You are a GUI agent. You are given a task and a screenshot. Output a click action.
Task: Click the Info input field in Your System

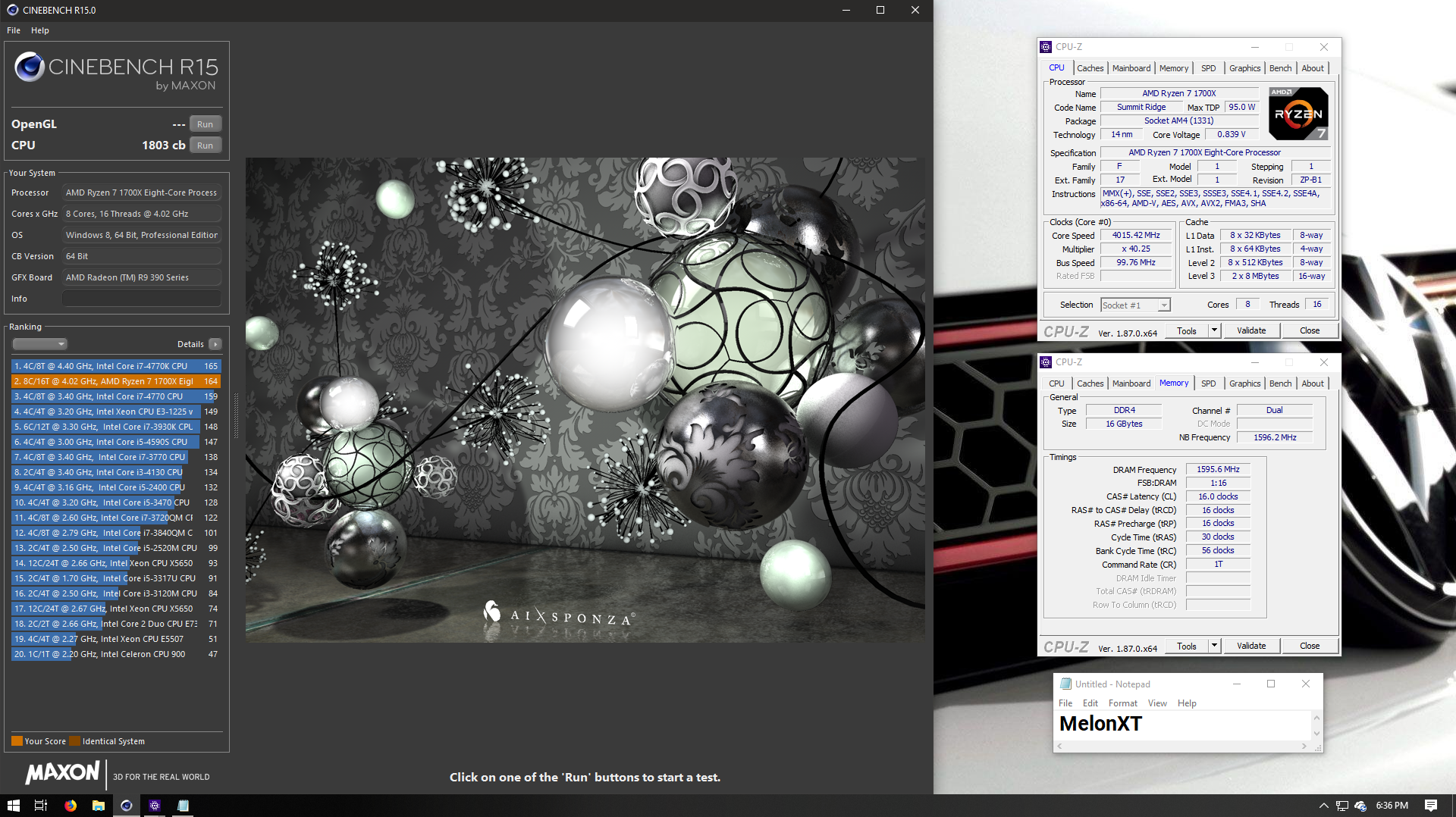coord(142,299)
